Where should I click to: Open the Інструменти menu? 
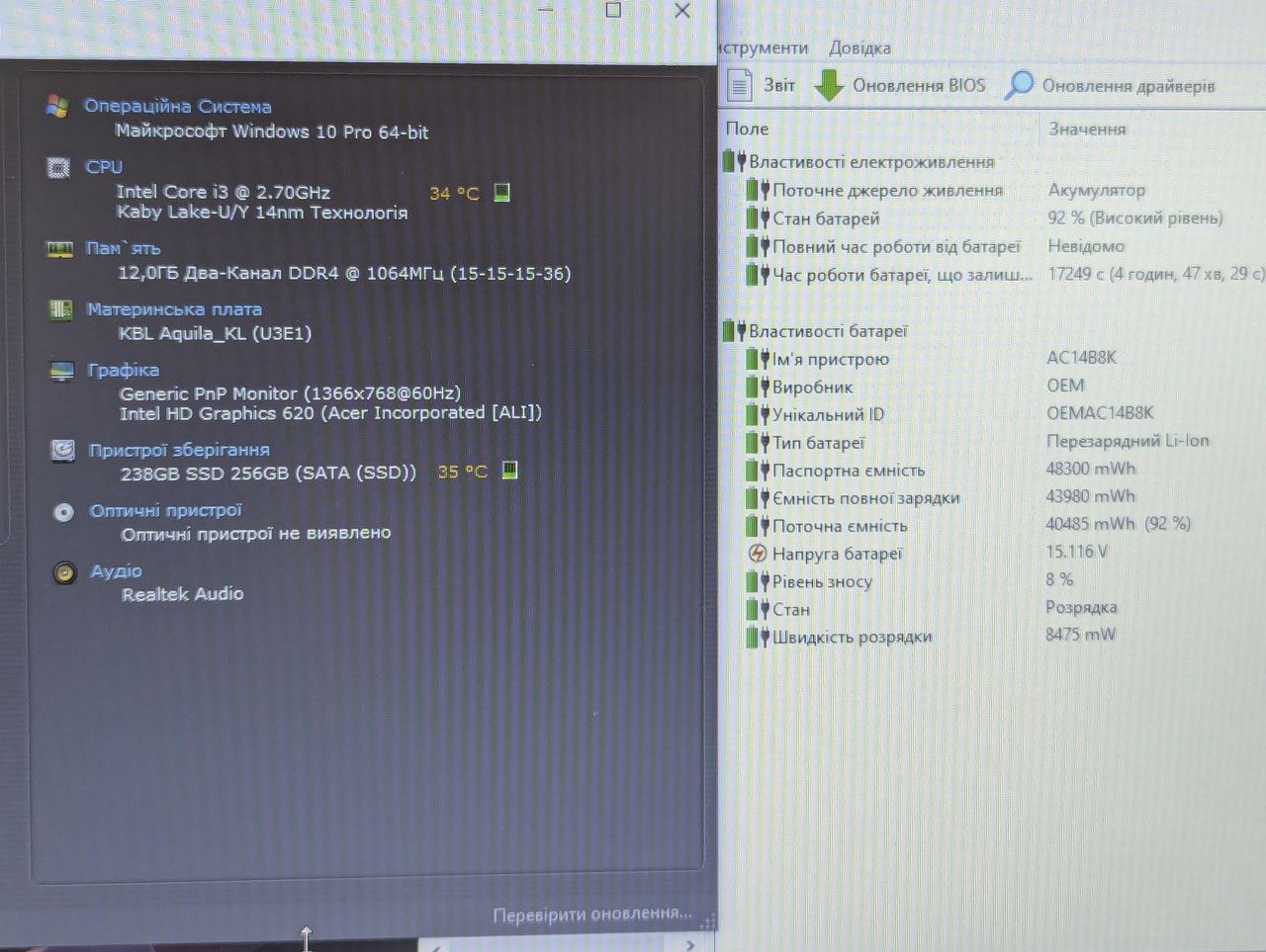tap(764, 47)
